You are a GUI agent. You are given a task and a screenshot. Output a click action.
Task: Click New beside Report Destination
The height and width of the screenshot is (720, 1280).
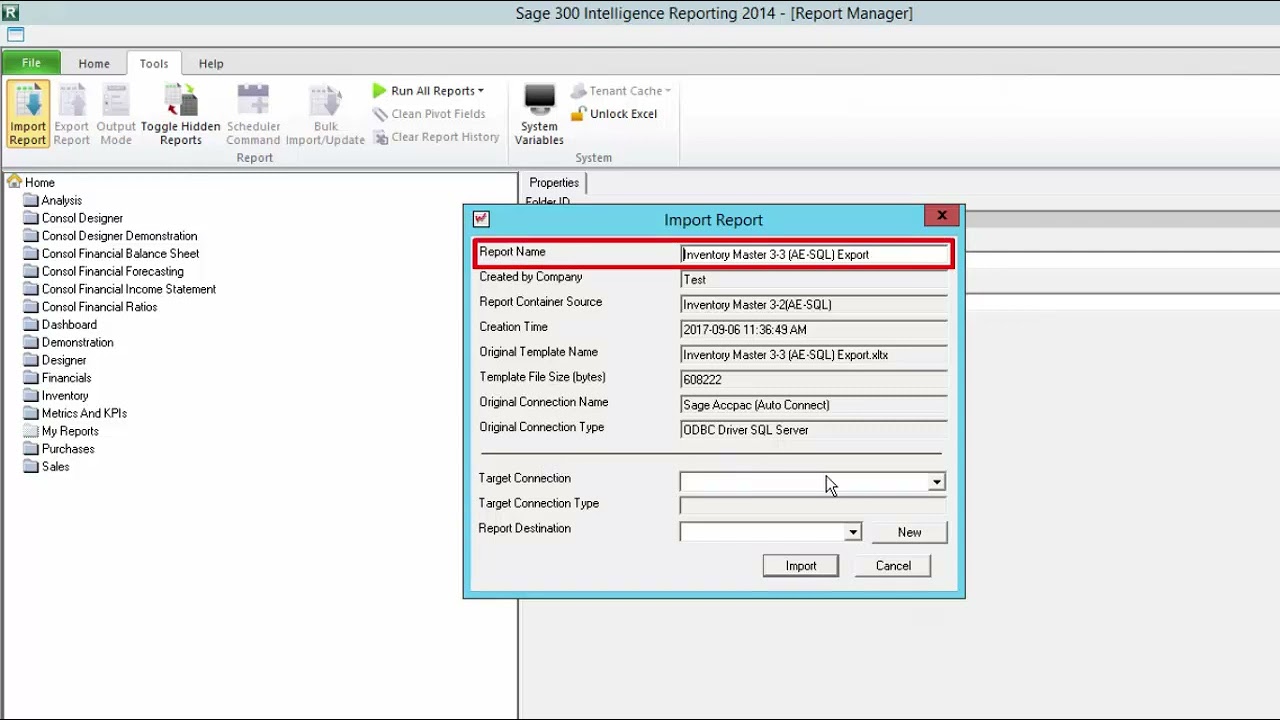point(909,532)
